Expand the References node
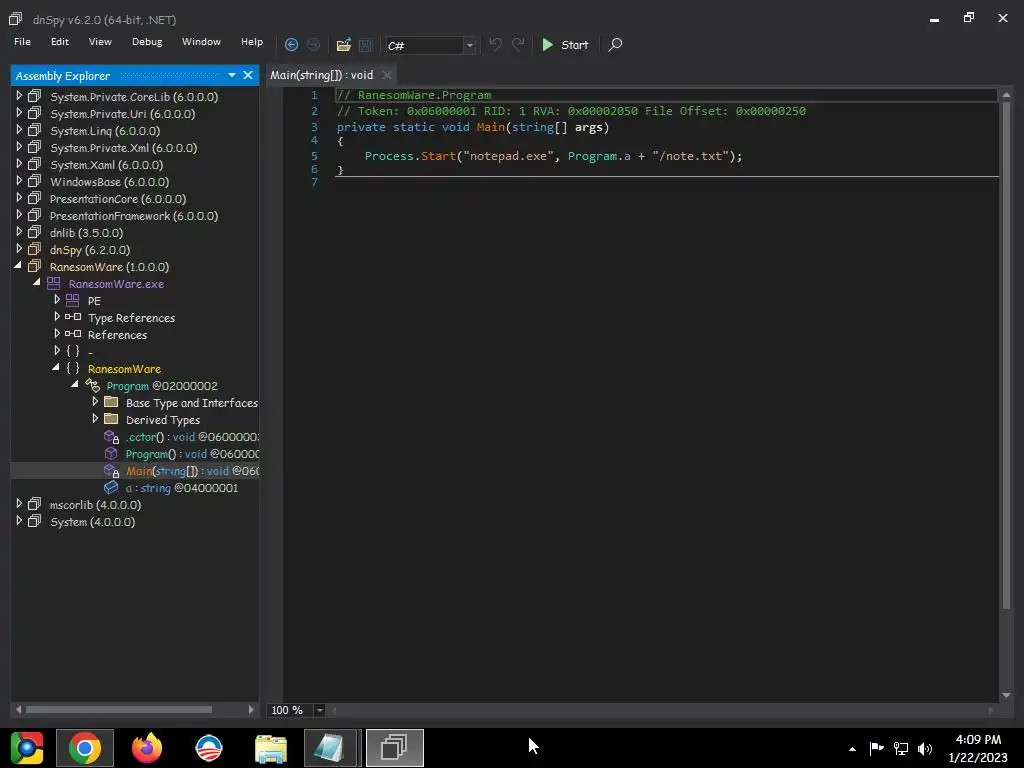This screenshot has width=1024, height=768. [x=57, y=334]
